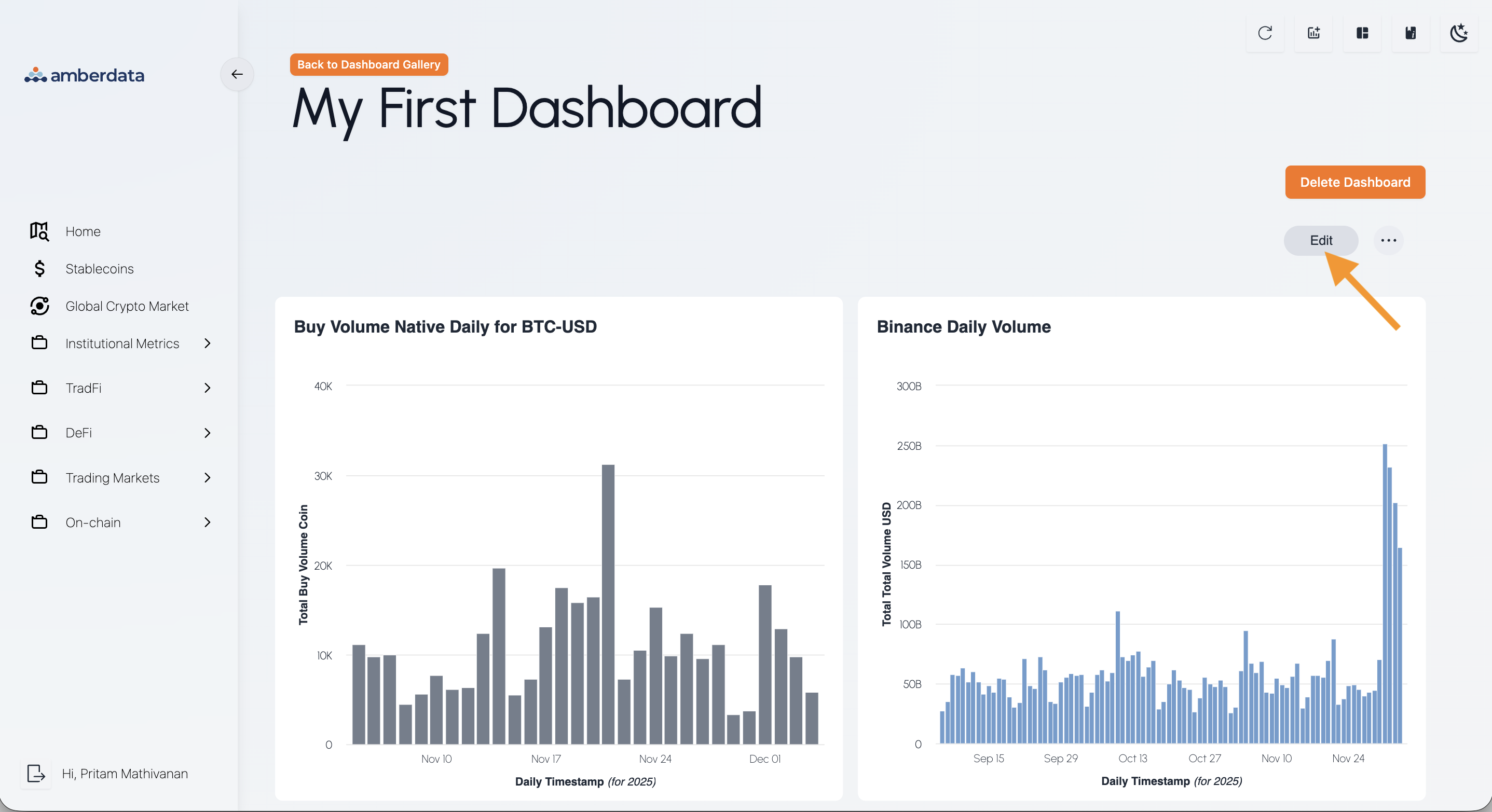Click the Edit button
The image size is (1492, 812).
pyautogui.click(x=1321, y=240)
